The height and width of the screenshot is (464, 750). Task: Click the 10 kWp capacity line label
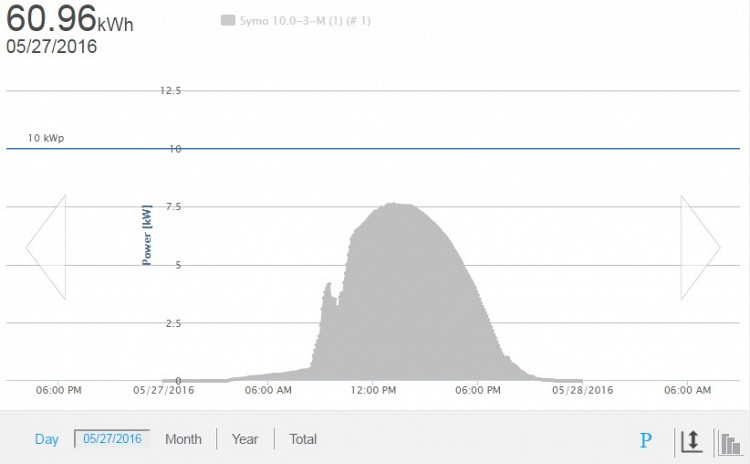point(46,138)
